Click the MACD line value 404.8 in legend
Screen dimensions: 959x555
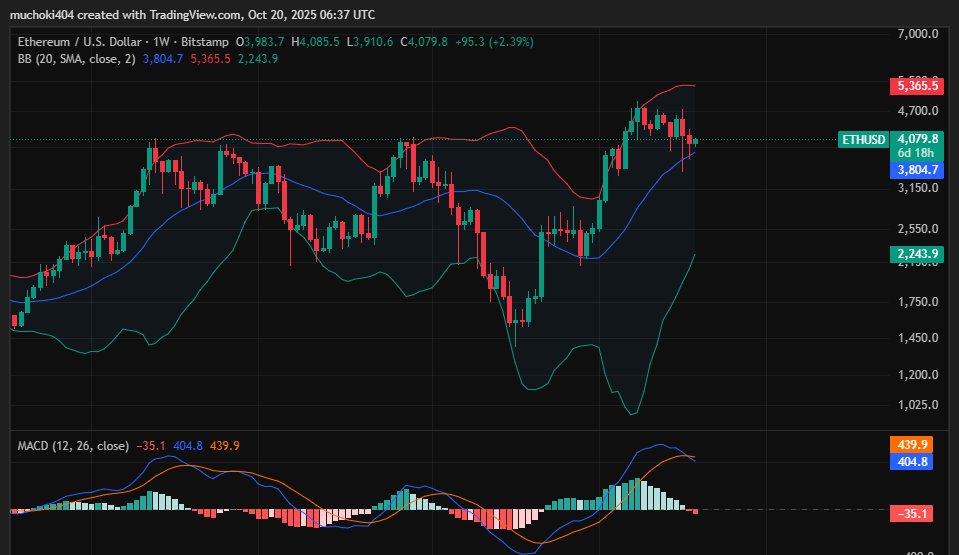point(188,446)
